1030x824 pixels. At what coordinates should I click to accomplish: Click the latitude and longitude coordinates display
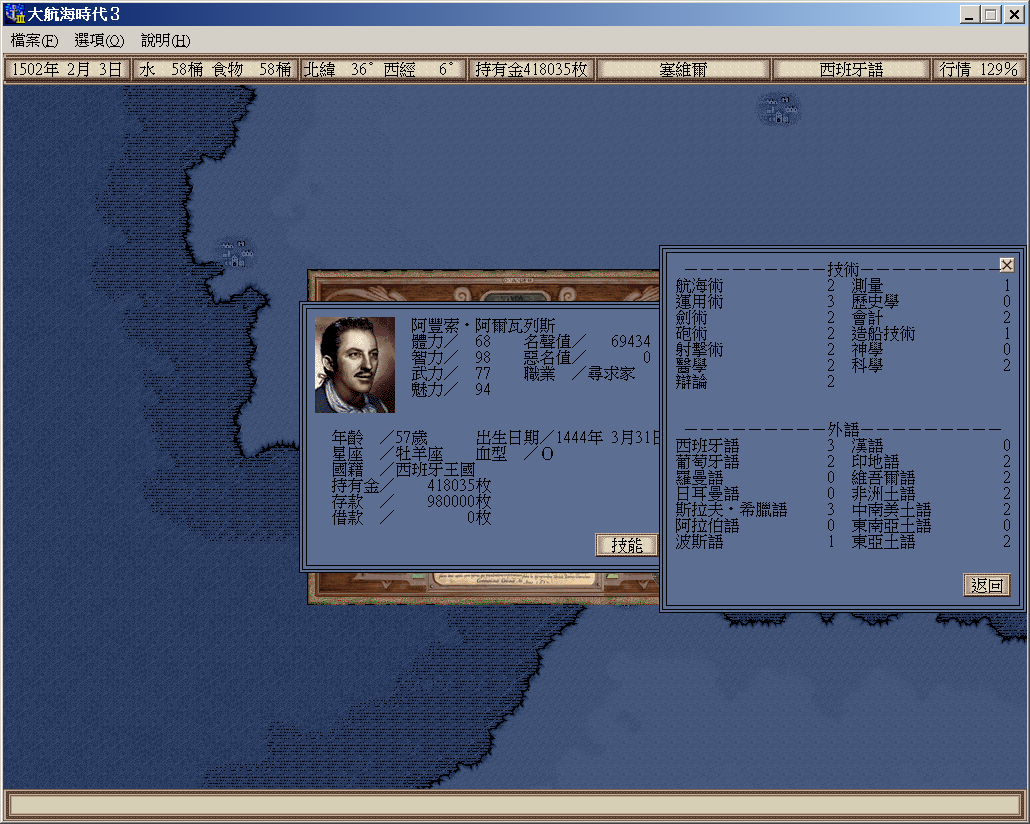pyautogui.click(x=383, y=70)
